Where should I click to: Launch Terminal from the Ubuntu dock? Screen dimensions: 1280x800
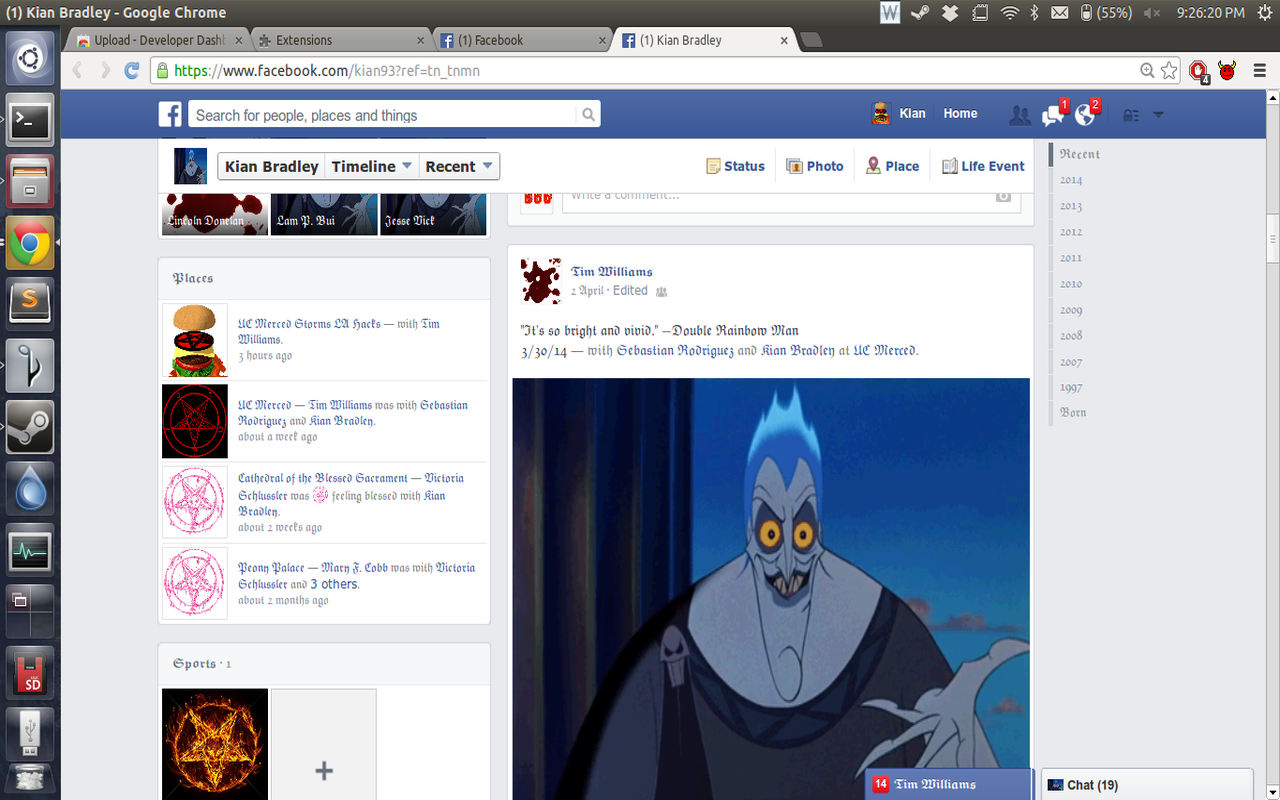30,121
